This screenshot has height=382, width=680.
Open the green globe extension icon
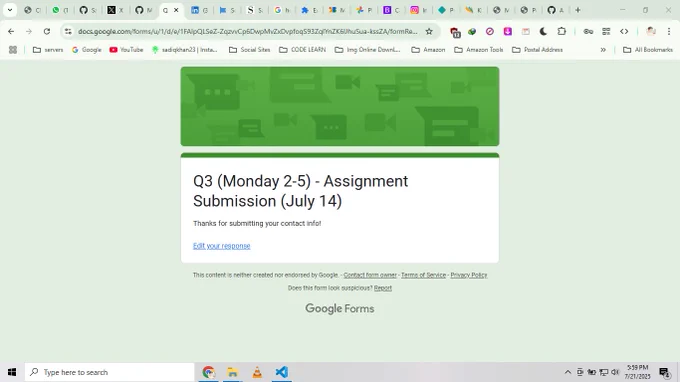point(472,31)
